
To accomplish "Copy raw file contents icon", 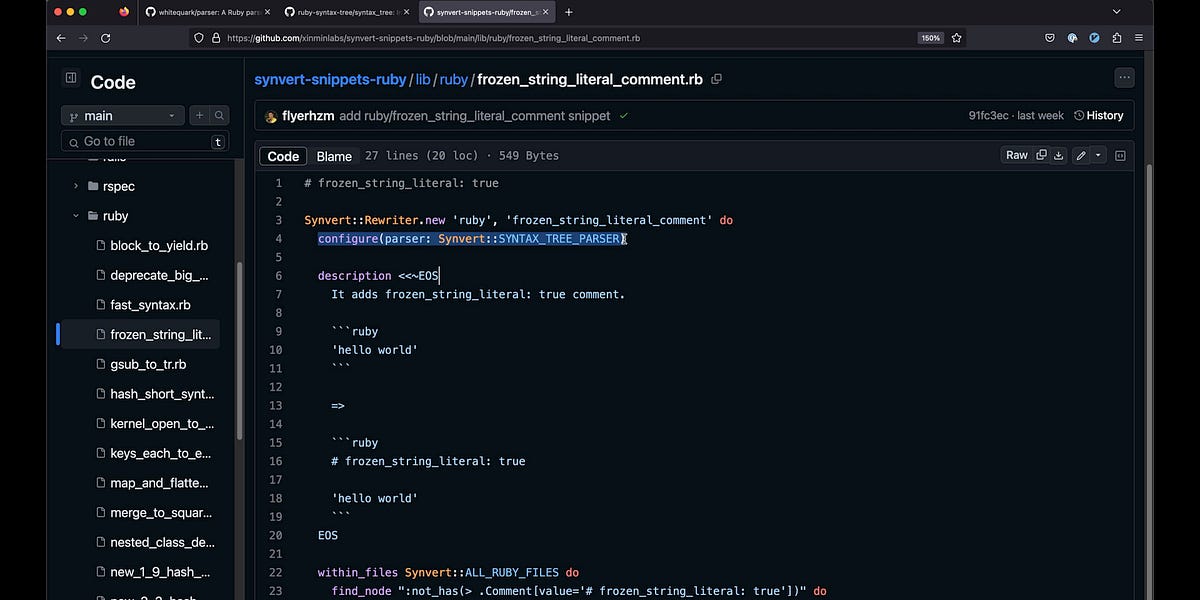I will pos(1040,155).
